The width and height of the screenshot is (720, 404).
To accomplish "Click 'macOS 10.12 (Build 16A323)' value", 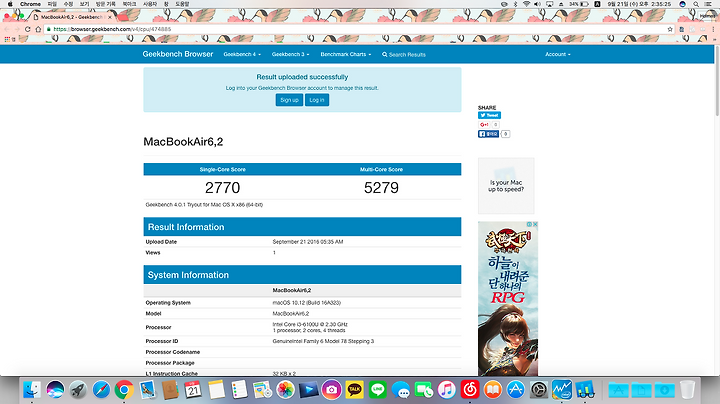I will [307, 303].
